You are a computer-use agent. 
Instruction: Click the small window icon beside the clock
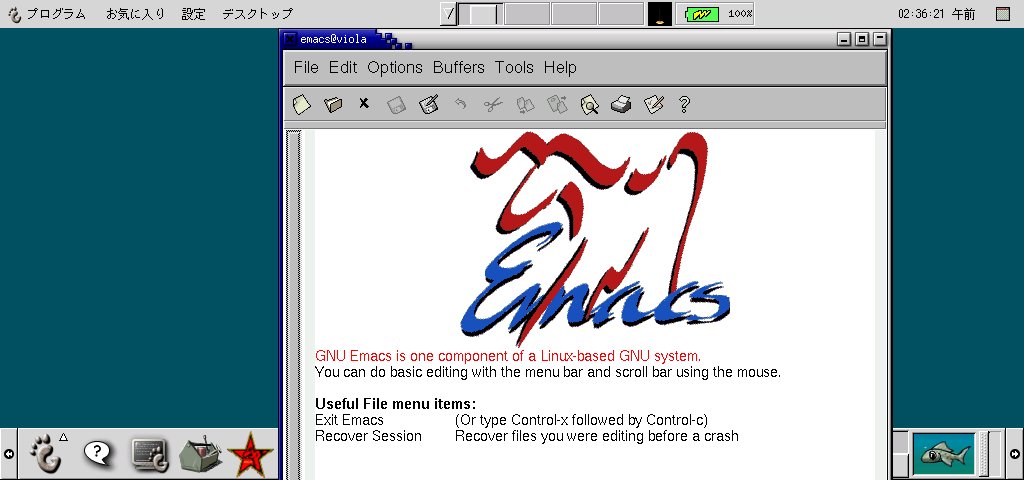coord(1002,14)
